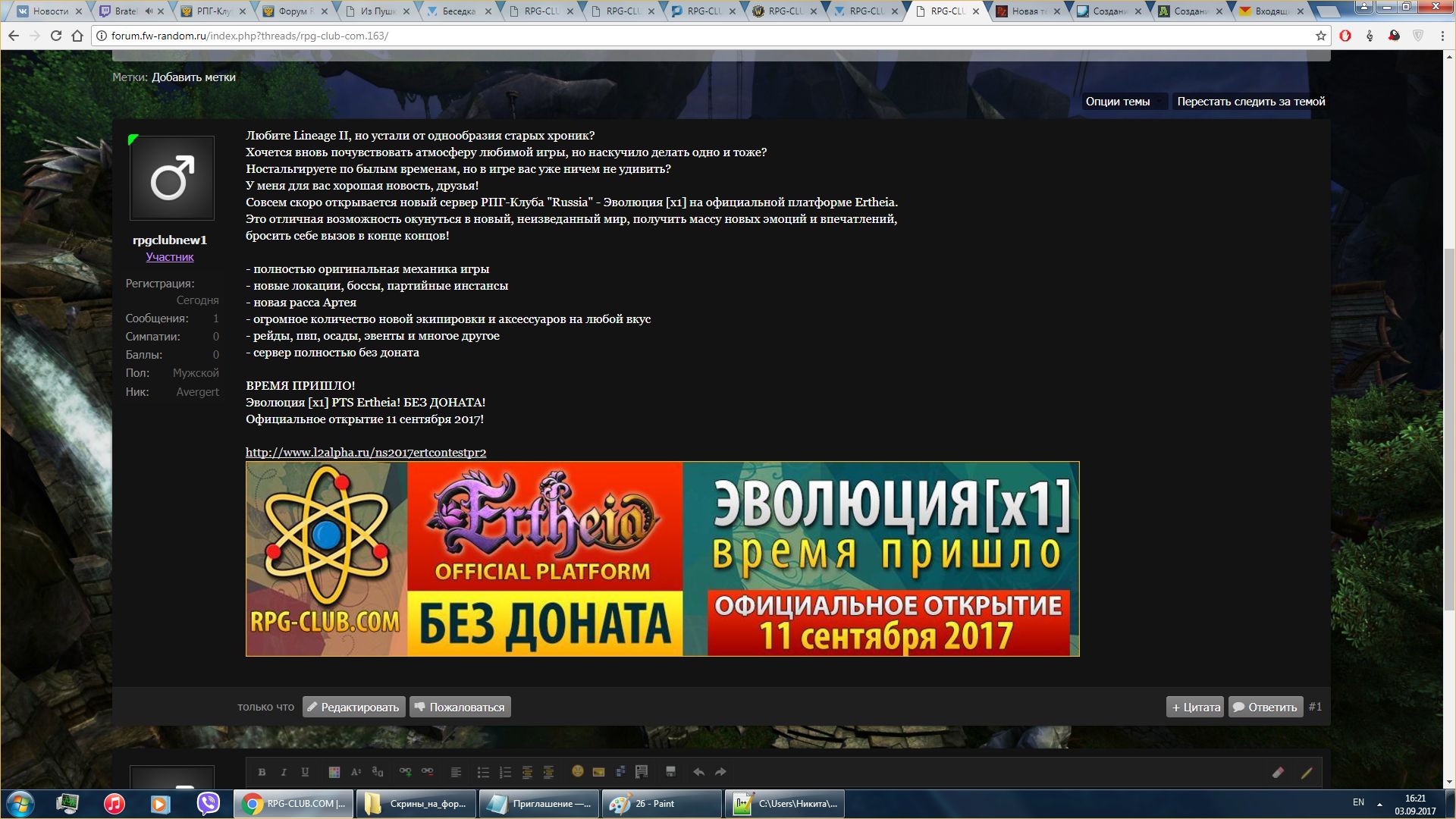This screenshot has height=819, width=1456.
Task: Decrease indent in editor toolbar
Action: pyautogui.click(x=527, y=772)
